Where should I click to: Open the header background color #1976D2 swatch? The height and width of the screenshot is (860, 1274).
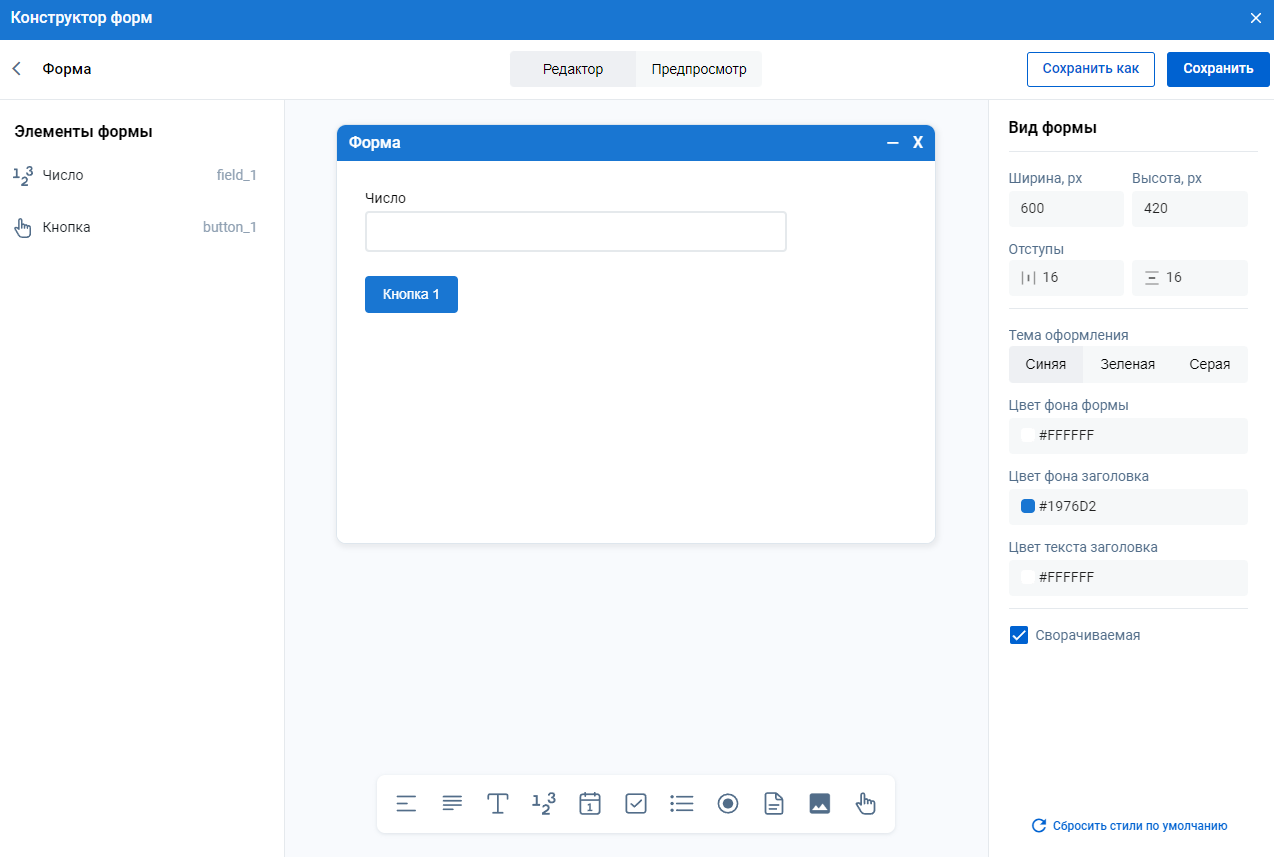pyautogui.click(x=1028, y=506)
